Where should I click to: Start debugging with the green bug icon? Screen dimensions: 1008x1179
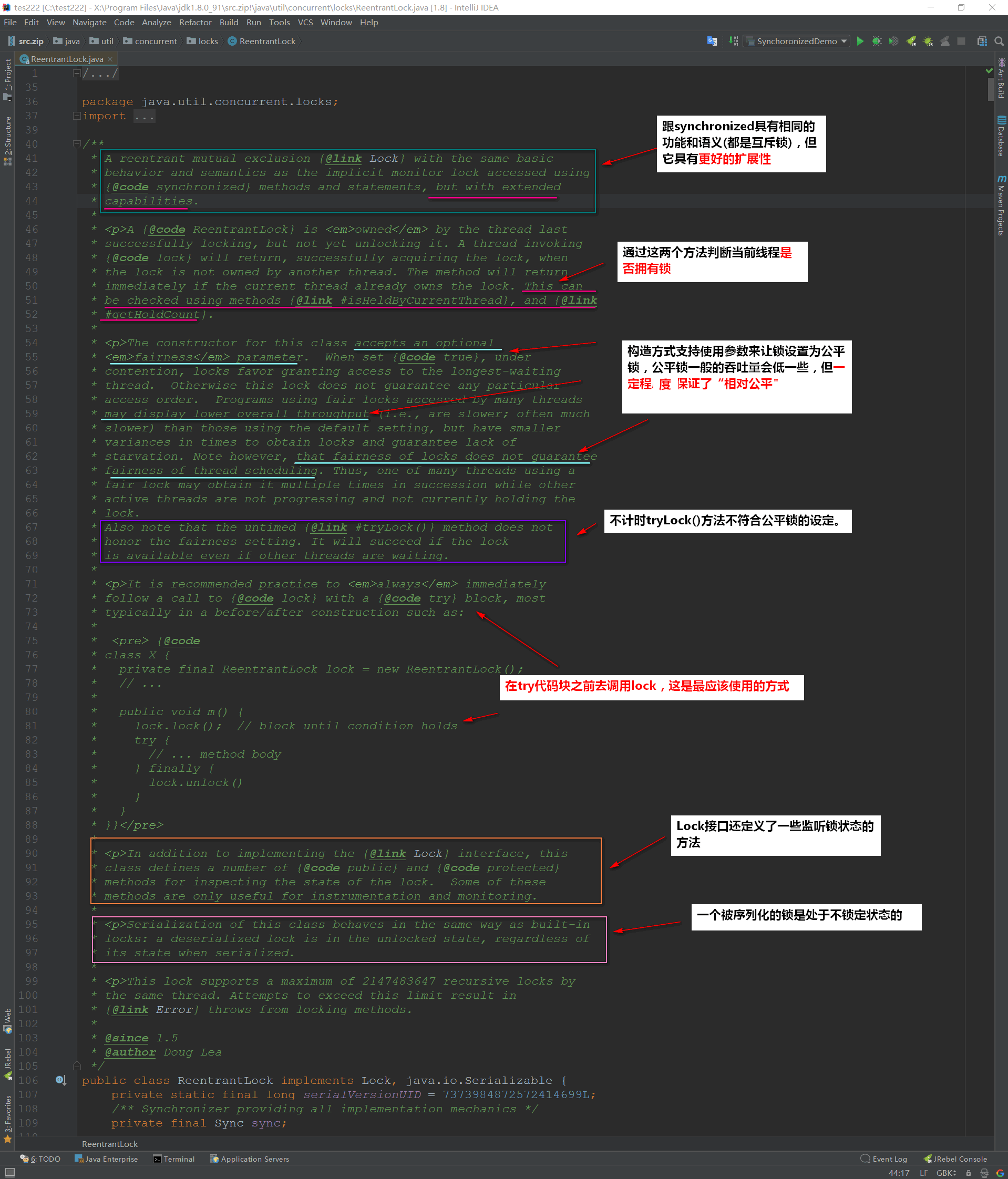[877, 41]
